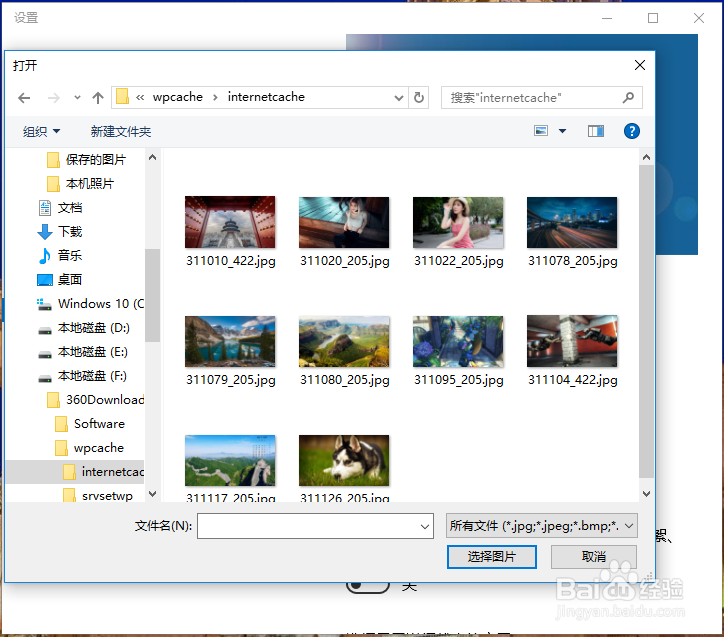Click 新建文件夹 to create folder
Image resolution: width=724 pixels, height=637 pixels.
121,132
